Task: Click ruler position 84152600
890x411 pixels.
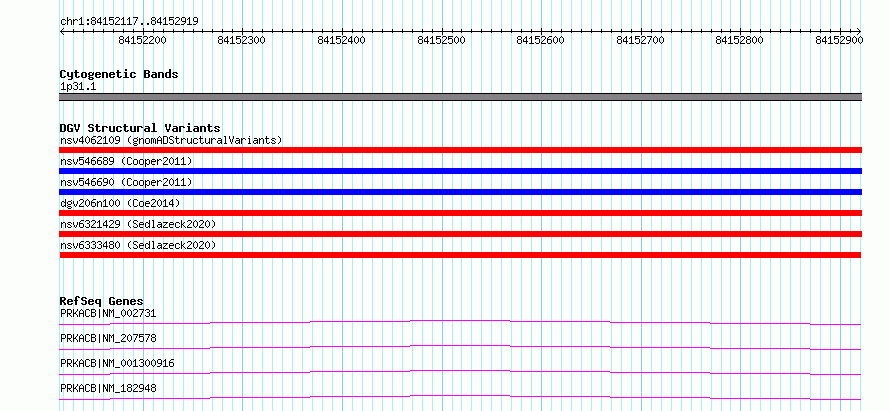Action: pyautogui.click(x=541, y=40)
